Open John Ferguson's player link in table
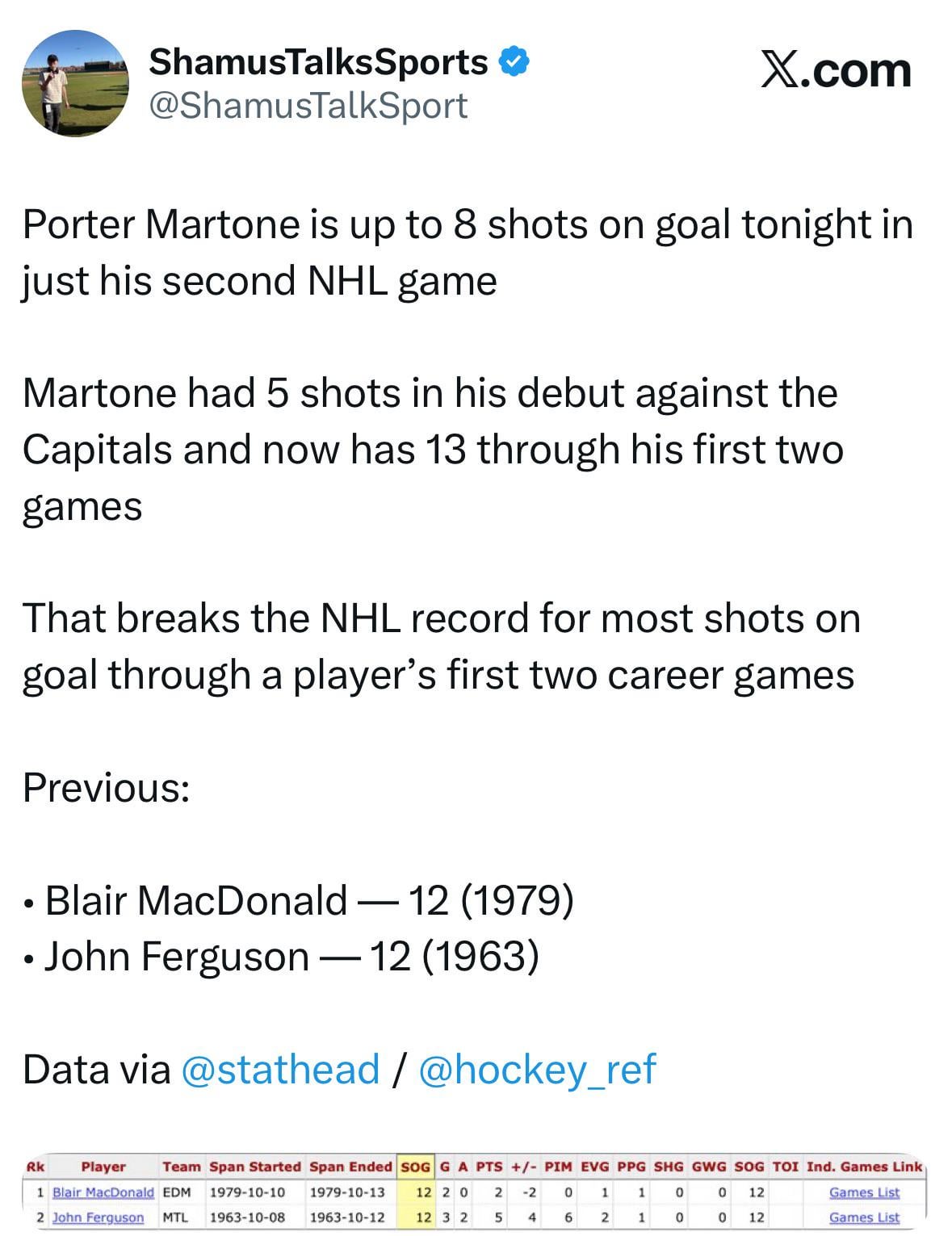The height and width of the screenshot is (1236, 952). [x=98, y=1217]
